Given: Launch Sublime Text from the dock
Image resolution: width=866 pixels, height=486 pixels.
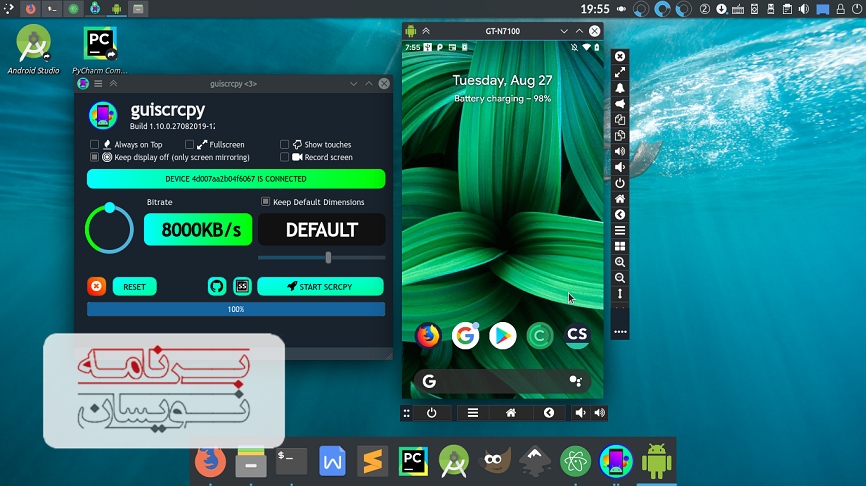Looking at the screenshot, I should (x=373, y=461).
